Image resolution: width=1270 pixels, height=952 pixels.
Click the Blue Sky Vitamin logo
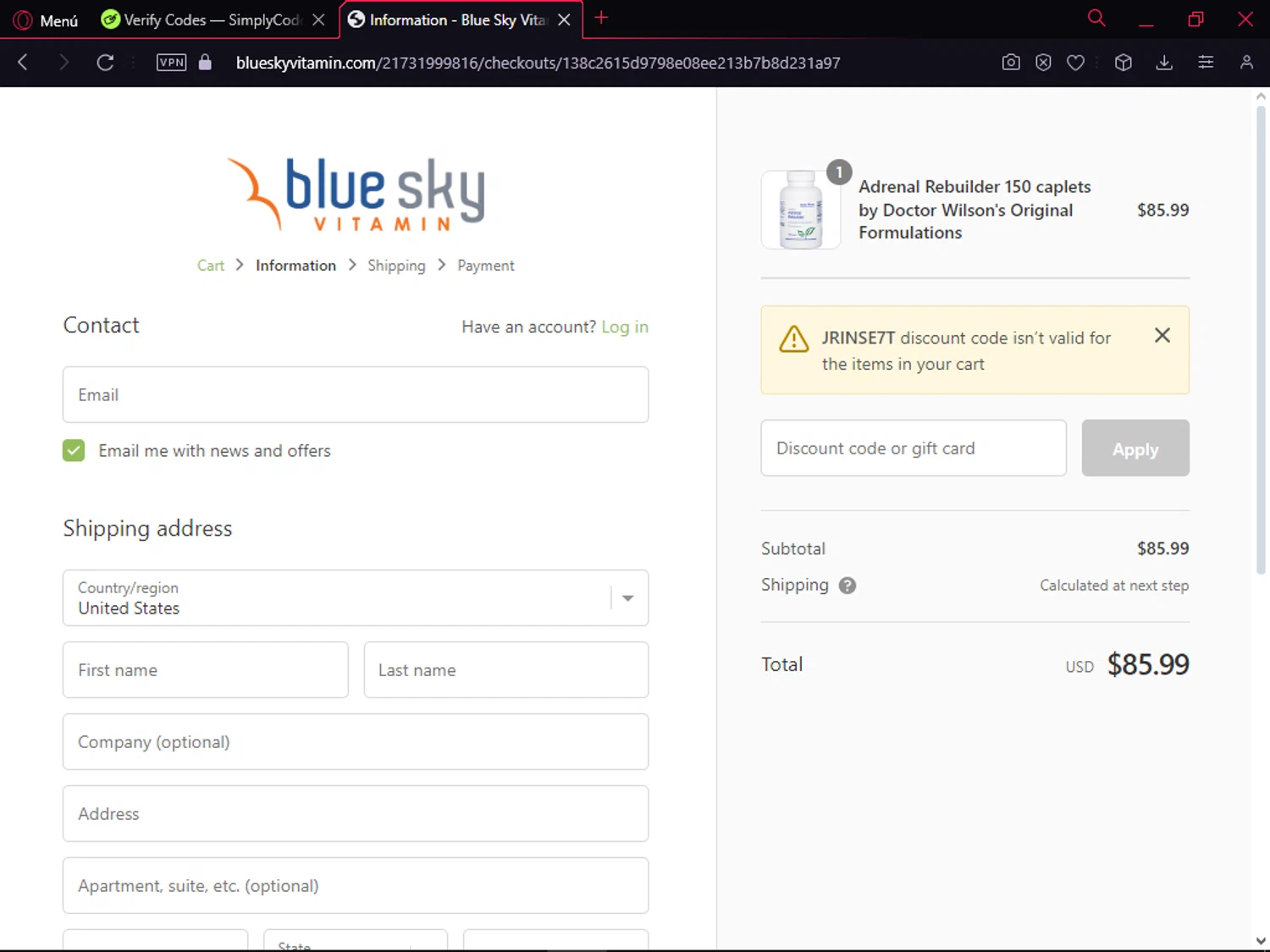(x=356, y=195)
